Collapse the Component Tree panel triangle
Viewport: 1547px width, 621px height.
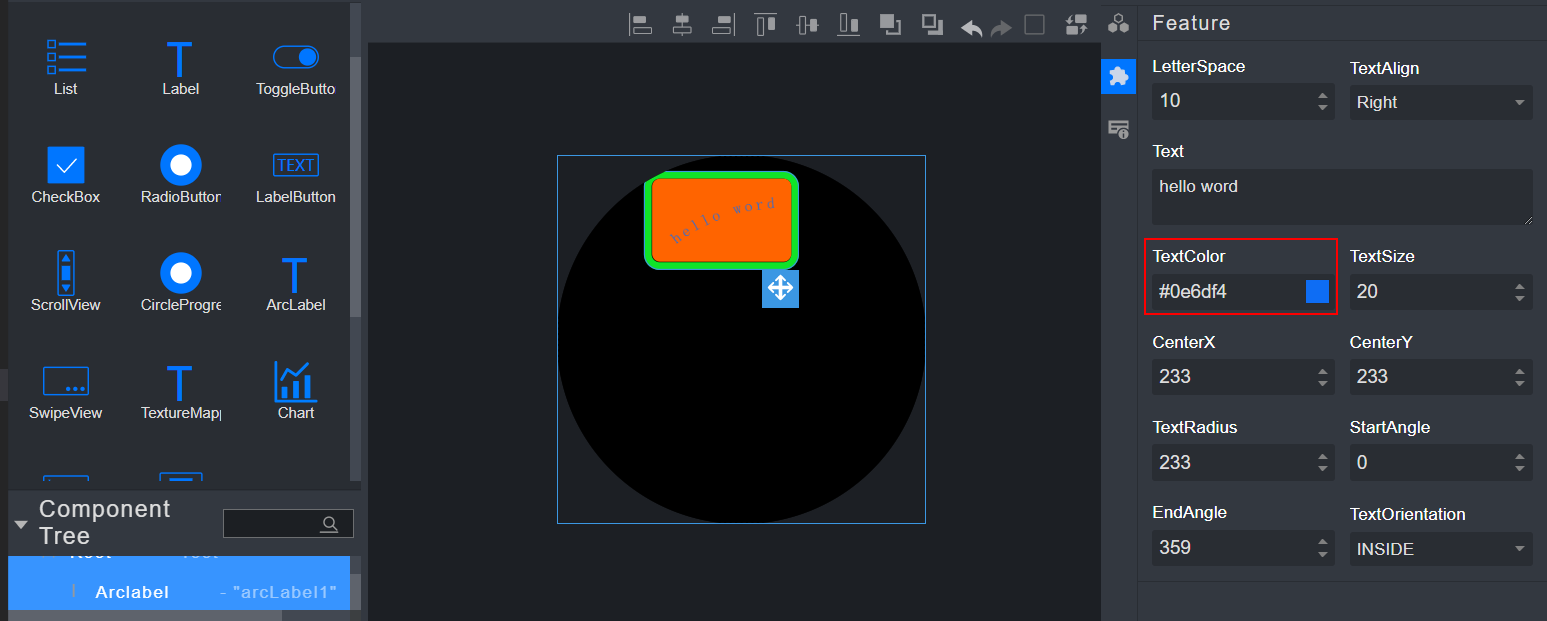point(21,525)
